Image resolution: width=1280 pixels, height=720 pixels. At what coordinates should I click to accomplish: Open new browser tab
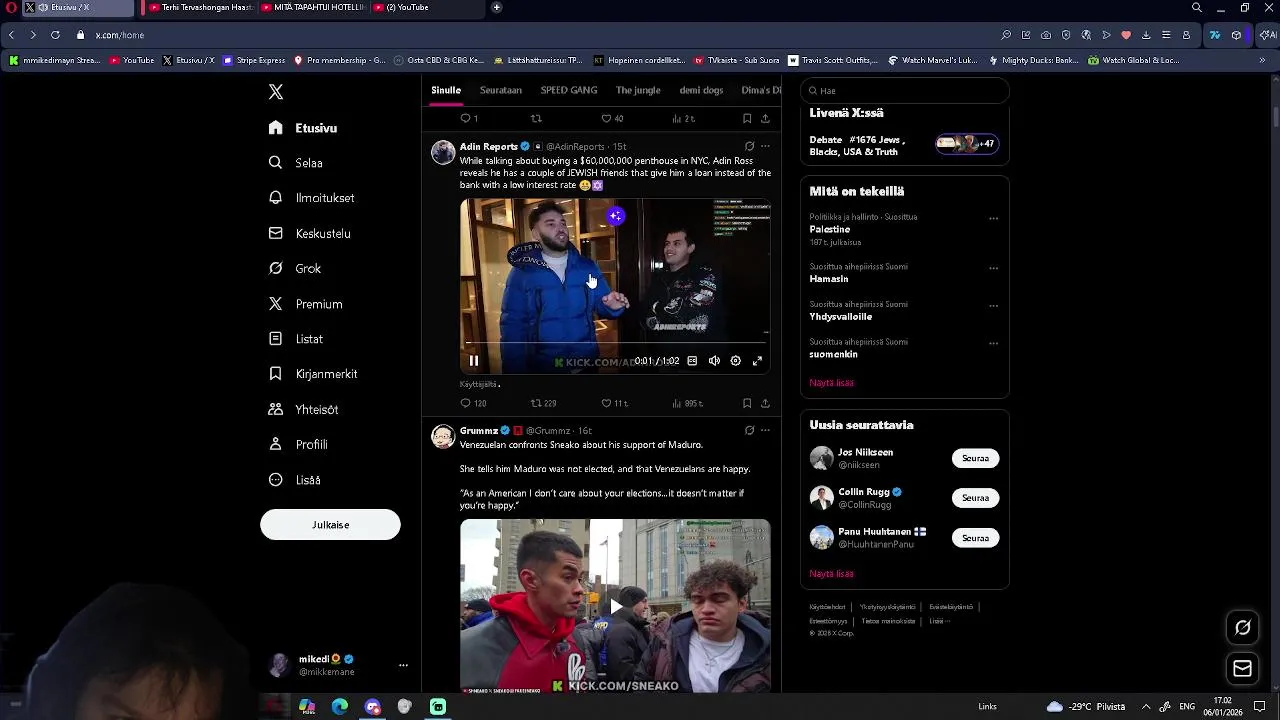pyautogui.click(x=497, y=7)
